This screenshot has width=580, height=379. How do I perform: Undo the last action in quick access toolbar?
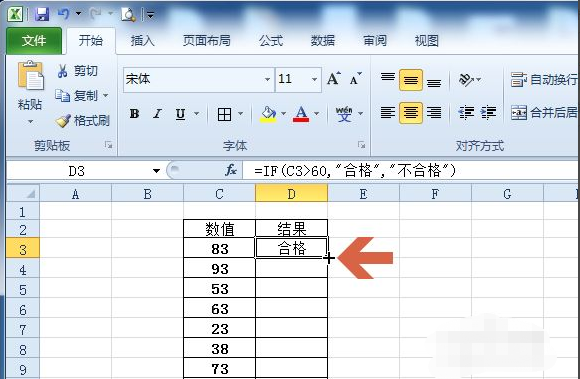coord(64,14)
